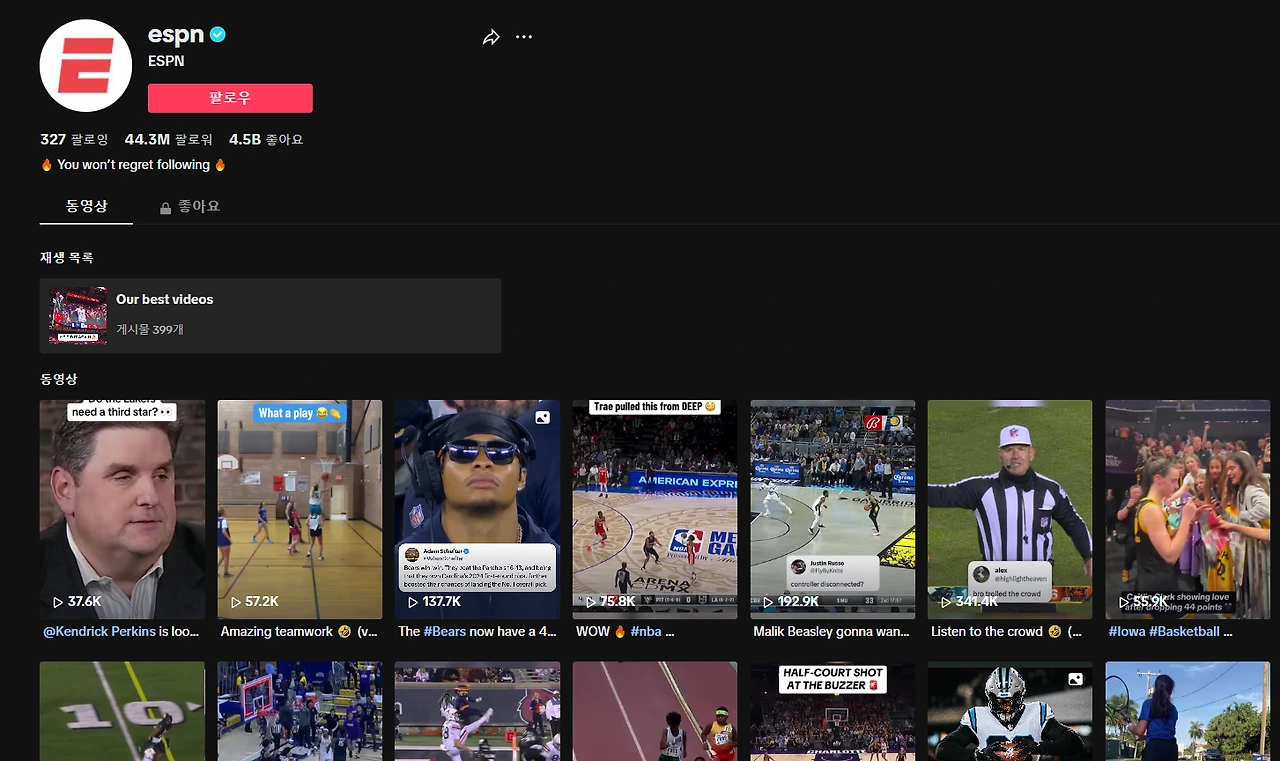This screenshot has width=1280, height=761.
Task: Click the play icon showing 192.9K views
Action: click(768, 602)
